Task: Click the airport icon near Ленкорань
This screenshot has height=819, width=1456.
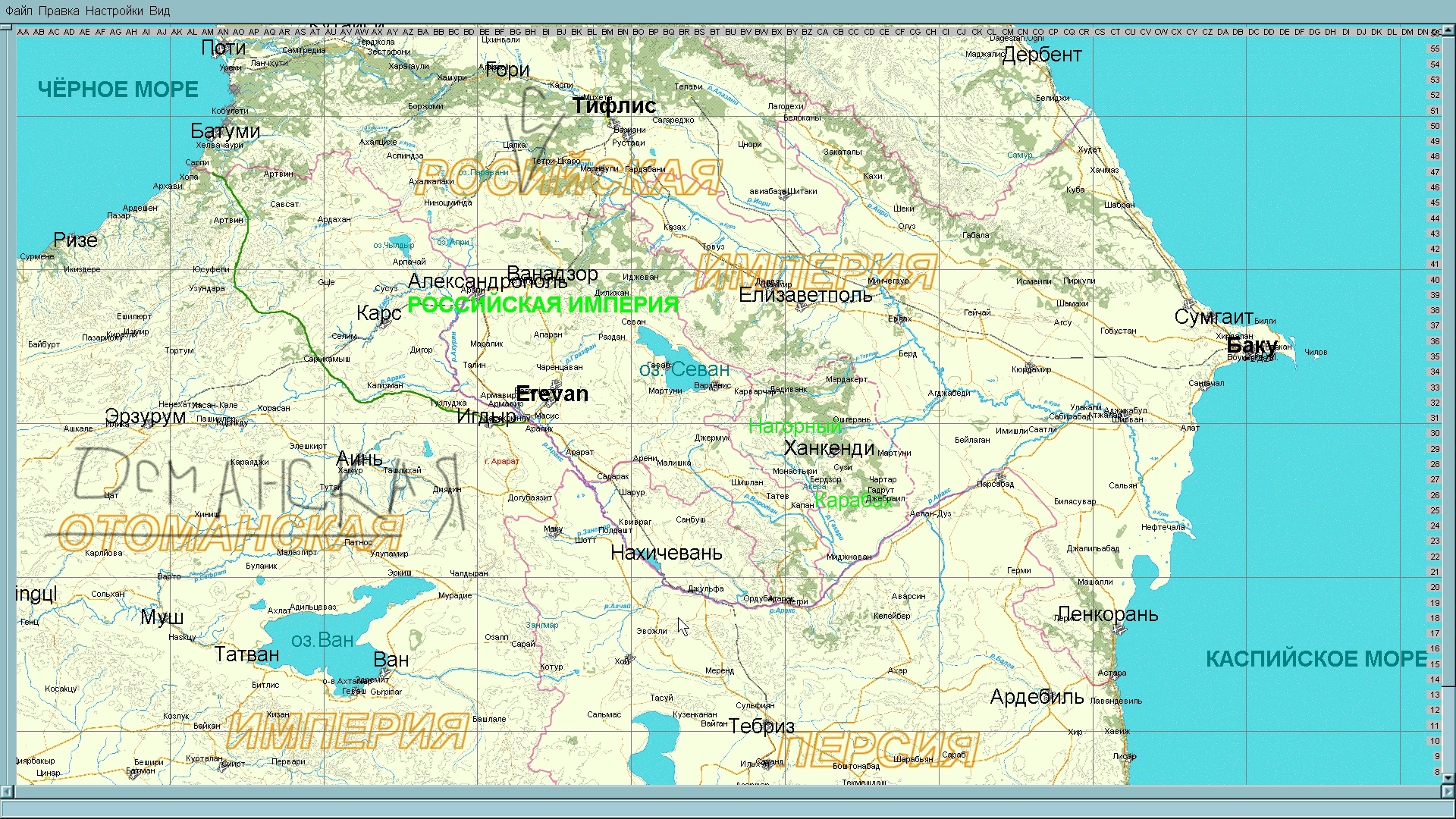Action: click(x=1119, y=631)
